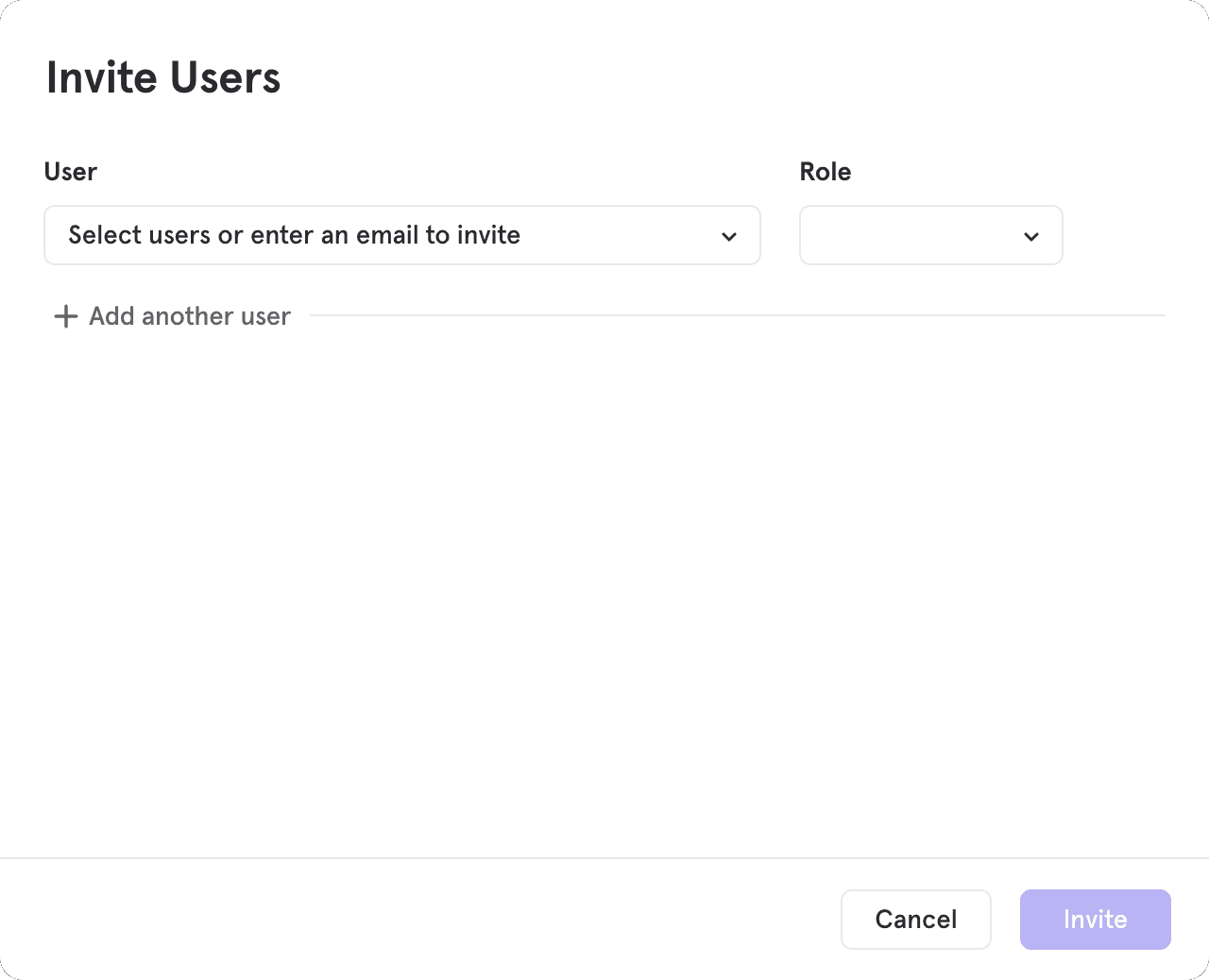This screenshot has height=980, width=1209.
Task: Click the chevron arrow in the Role field
Action: (x=1030, y=236)
